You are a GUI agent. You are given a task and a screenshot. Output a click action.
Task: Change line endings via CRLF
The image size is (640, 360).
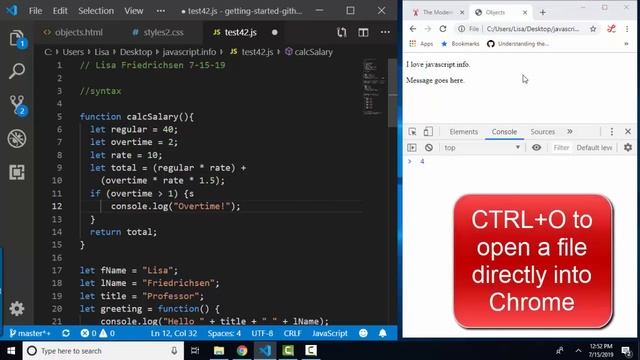pyautogui.click(x=292, y=333)
